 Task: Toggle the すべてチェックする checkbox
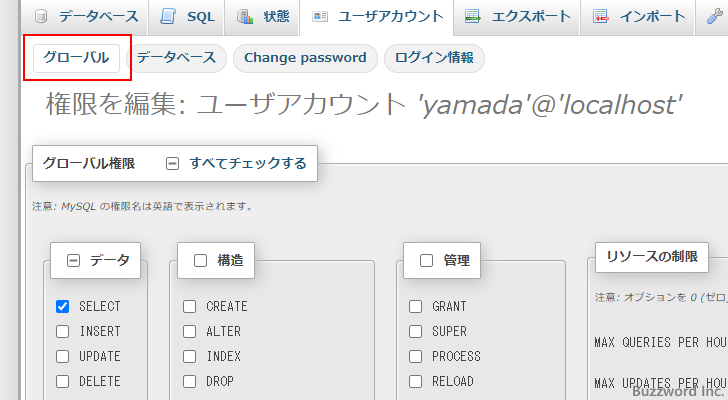tap(172, 163)
